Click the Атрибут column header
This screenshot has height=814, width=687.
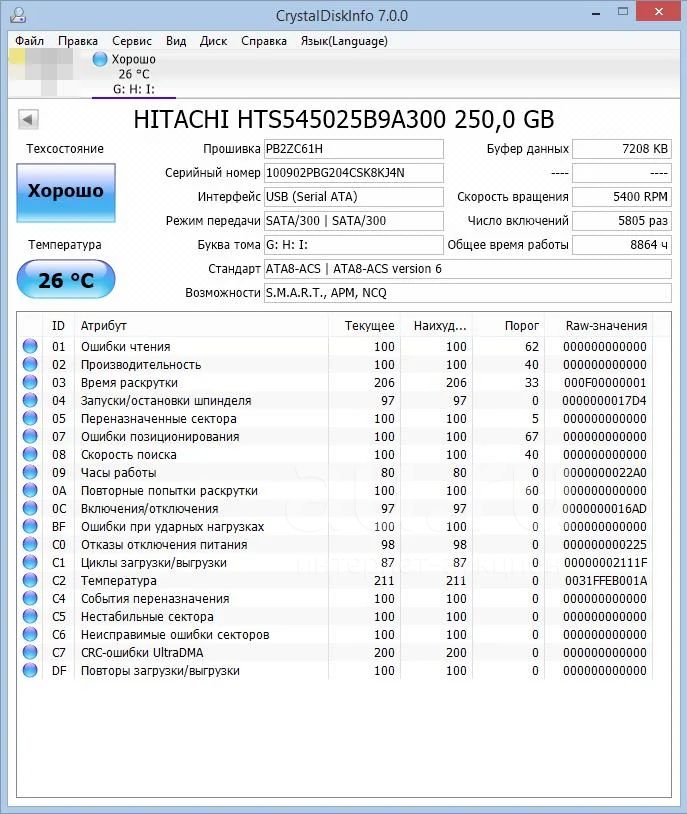201,325
